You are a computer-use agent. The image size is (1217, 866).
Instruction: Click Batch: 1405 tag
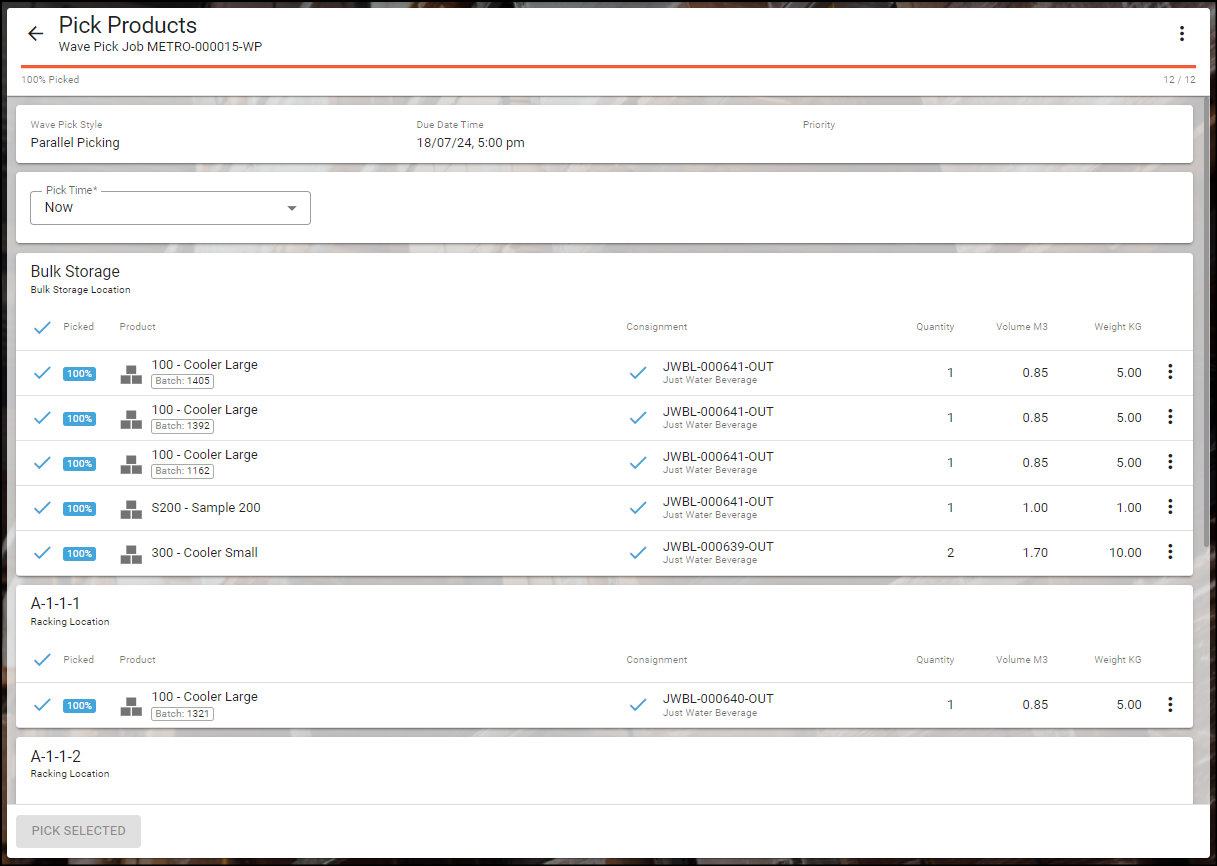coord(182,381)
